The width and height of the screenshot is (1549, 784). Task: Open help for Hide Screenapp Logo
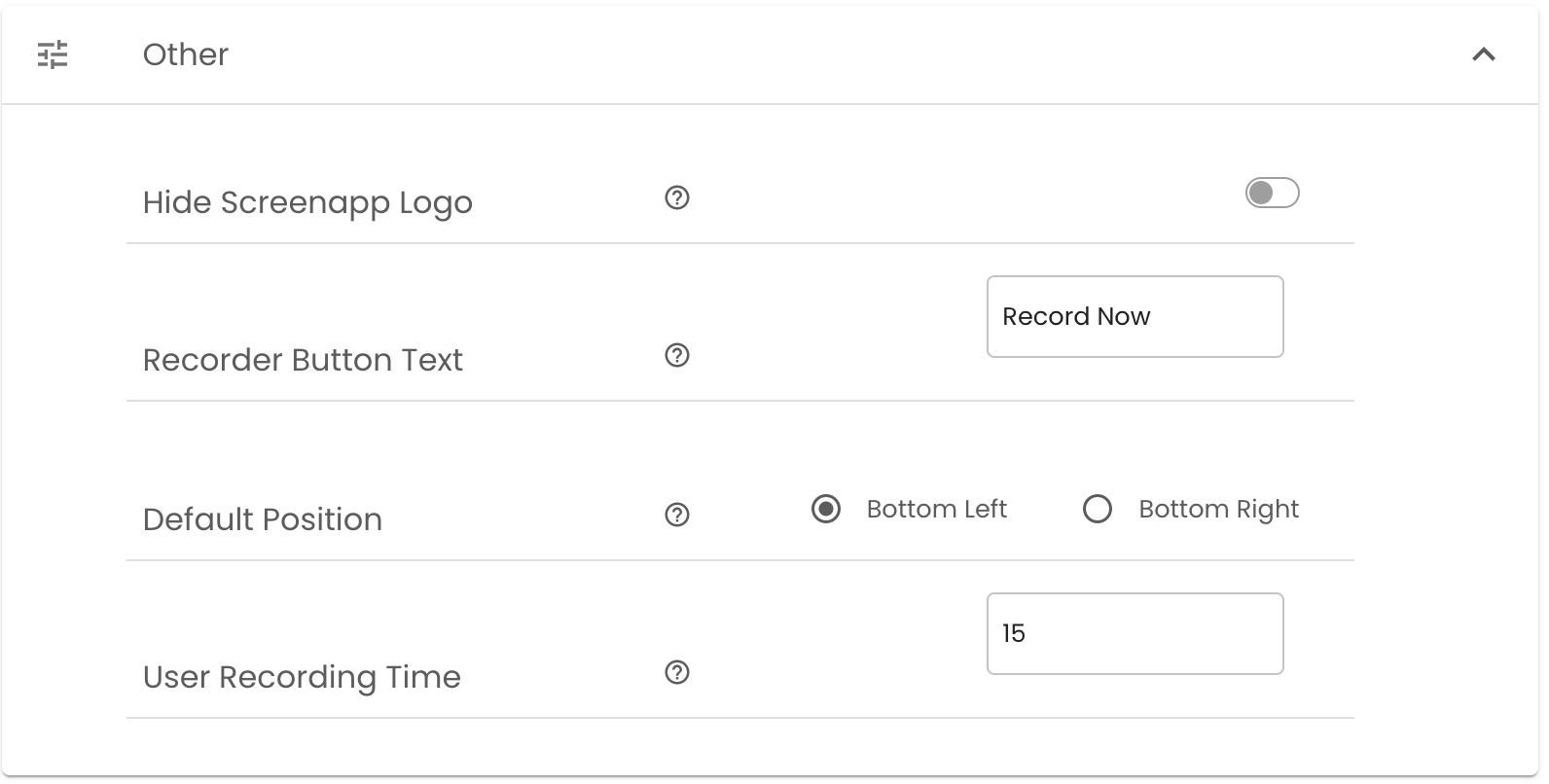click(677, 198)
